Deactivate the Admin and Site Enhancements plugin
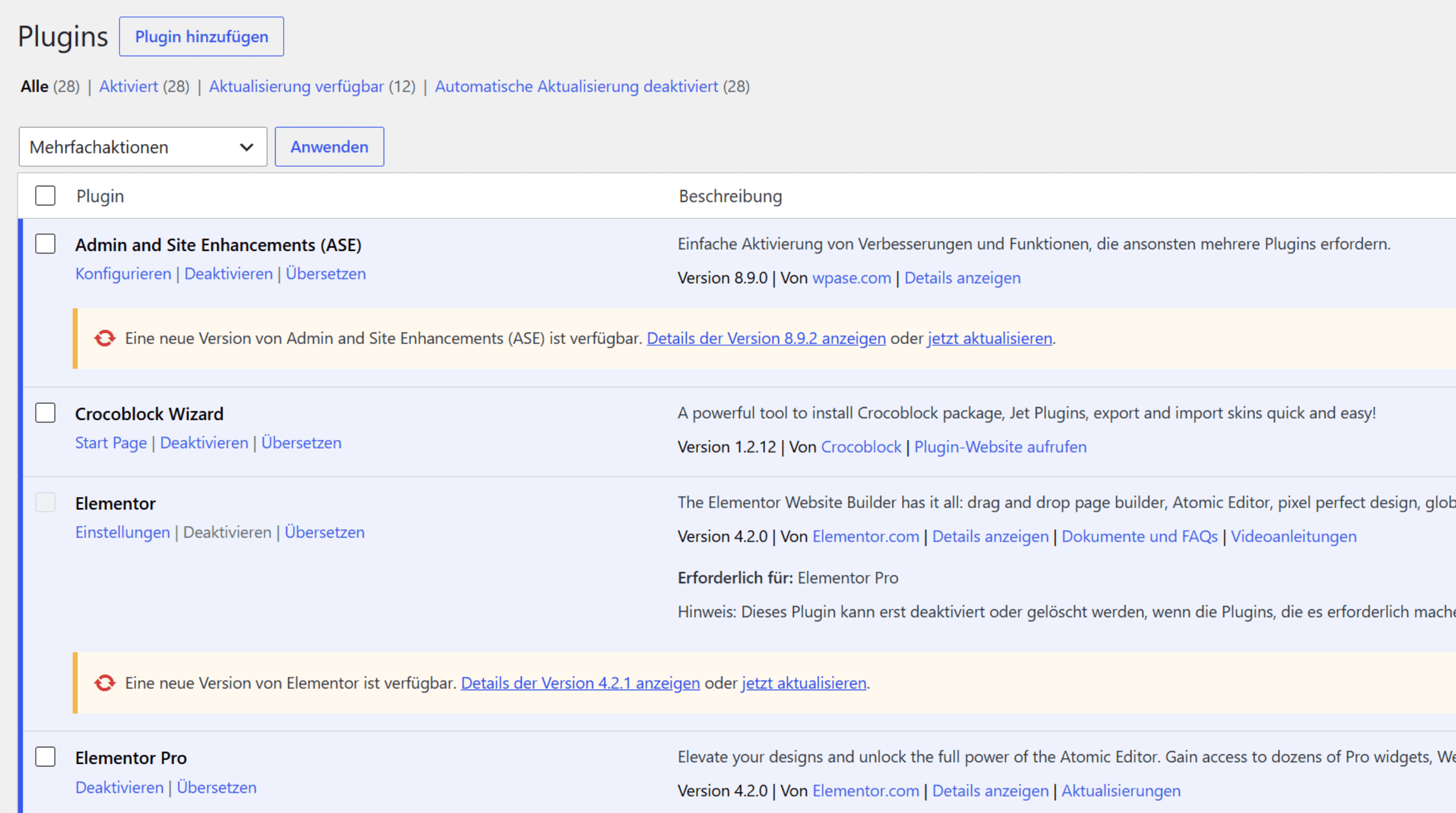Viewport: 1456px width, 813px height. coord(229,274)
